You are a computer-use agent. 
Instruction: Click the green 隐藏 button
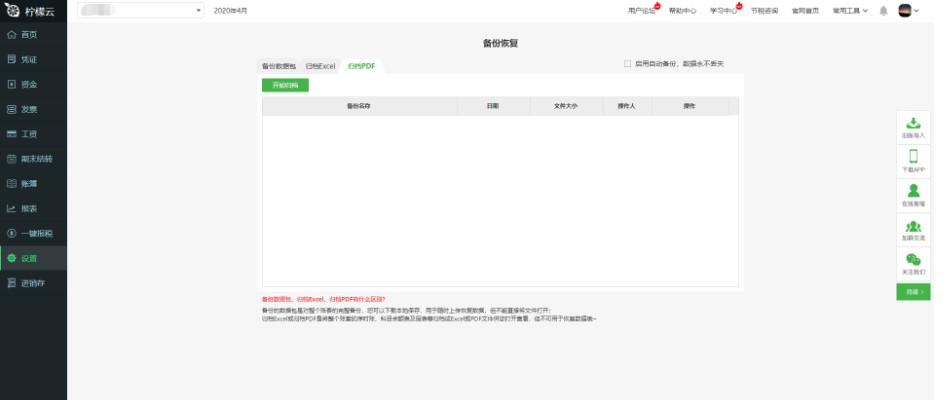913,292
